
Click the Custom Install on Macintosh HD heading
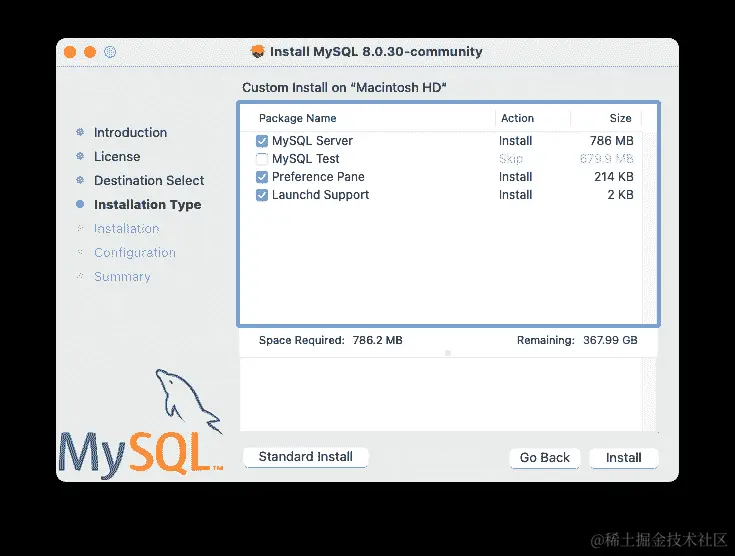coord(344,88)
